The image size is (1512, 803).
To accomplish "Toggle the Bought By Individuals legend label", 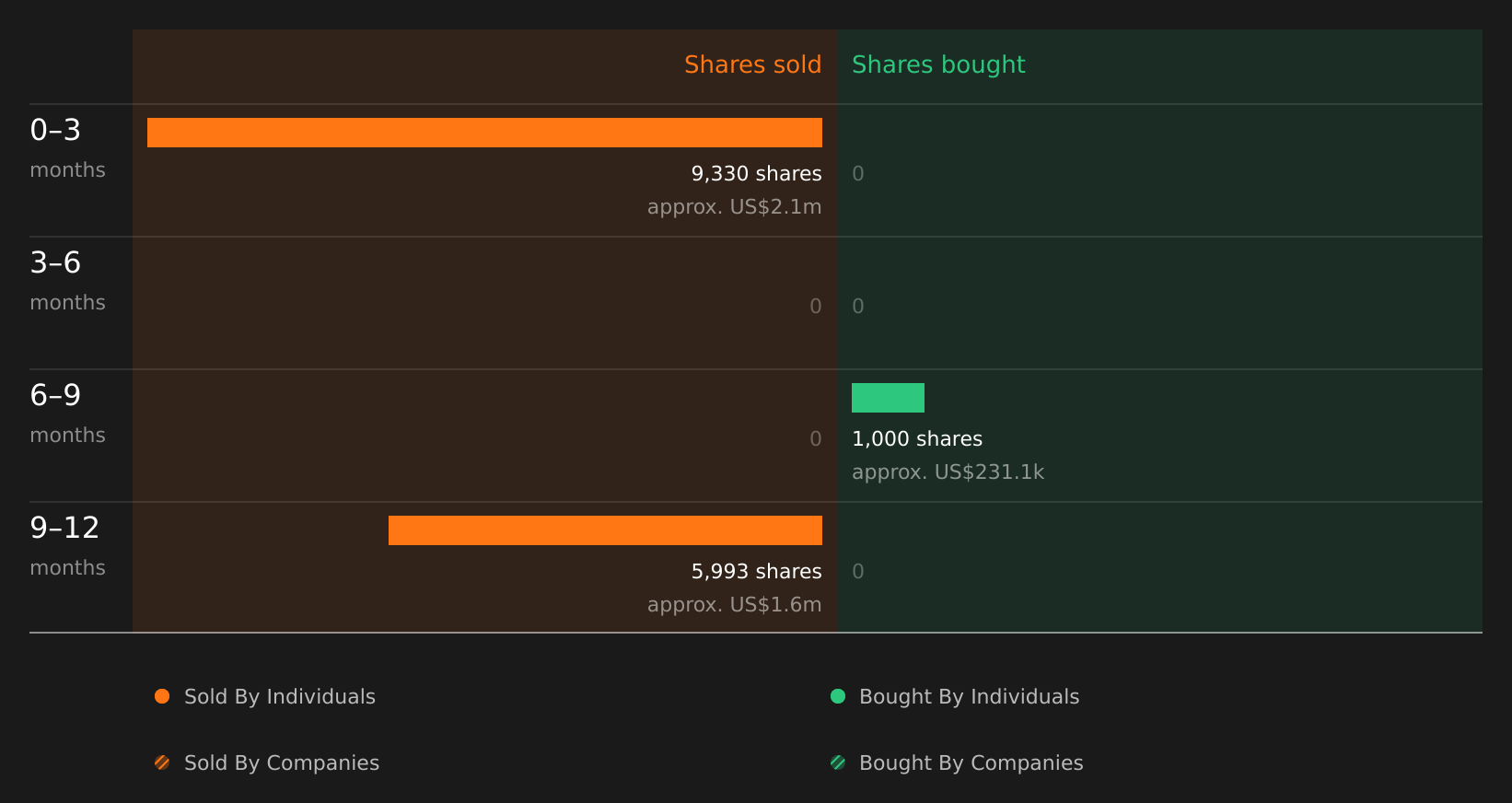I will (969, 697).
